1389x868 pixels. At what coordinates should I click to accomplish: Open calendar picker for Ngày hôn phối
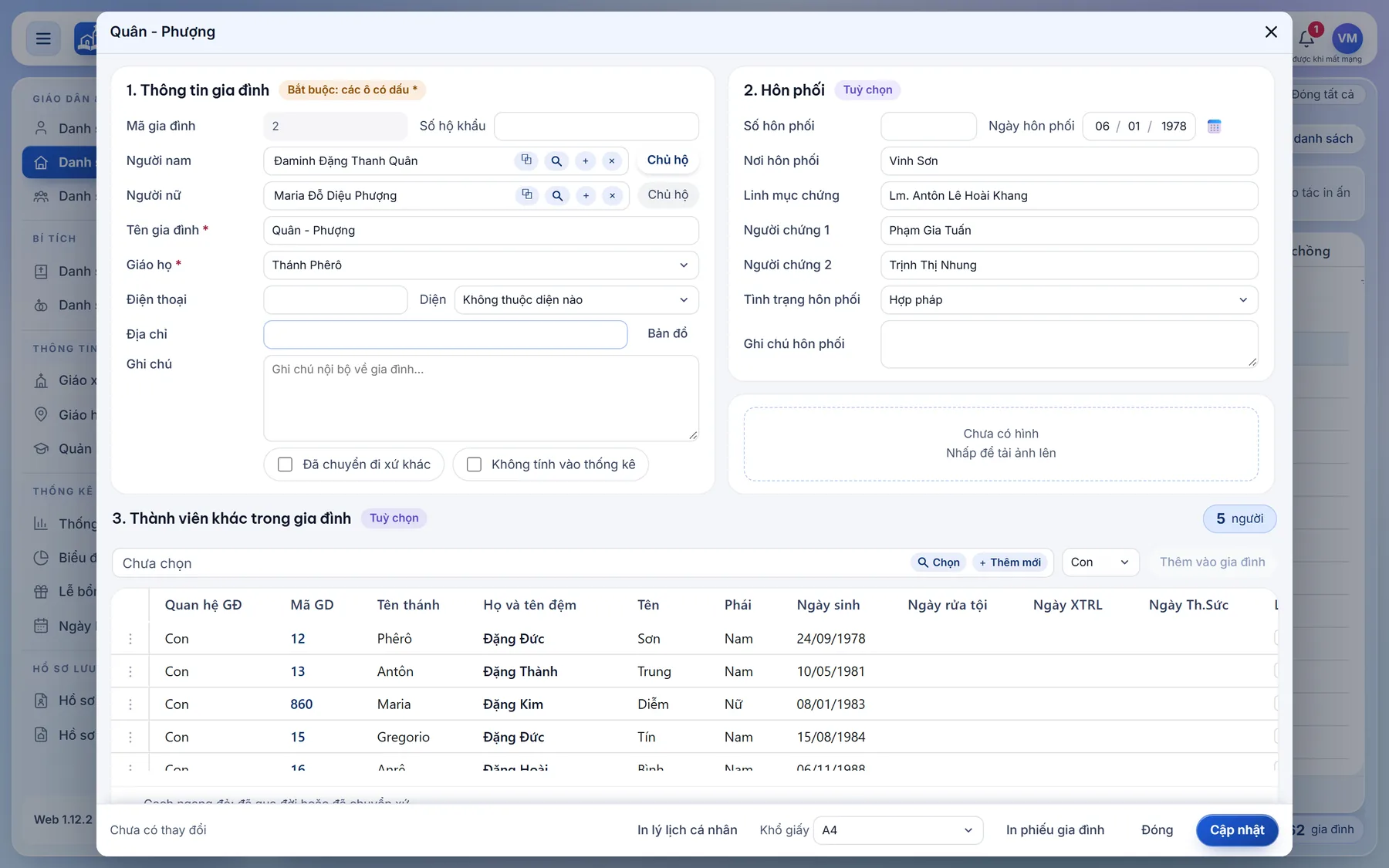tap(1214, 126)
